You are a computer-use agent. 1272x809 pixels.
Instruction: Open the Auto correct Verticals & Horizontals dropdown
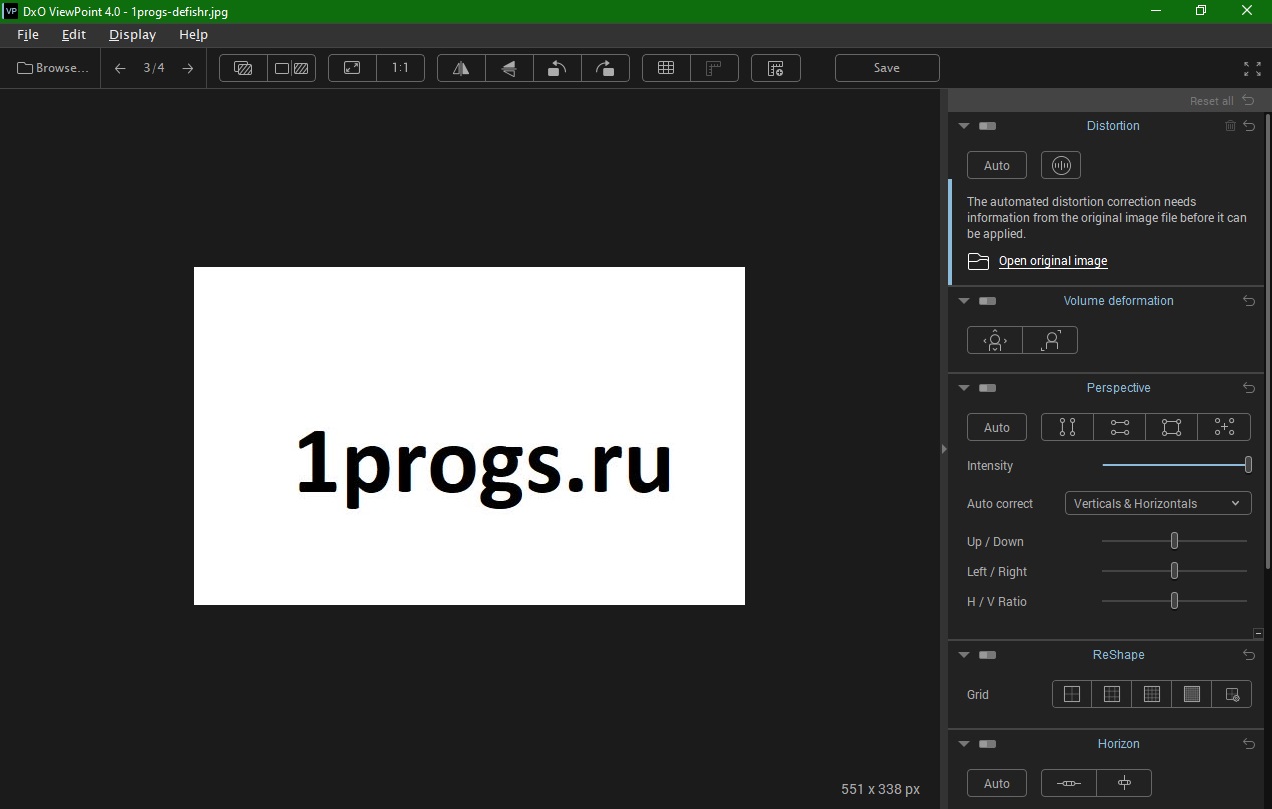click(x=1157, y=503)
